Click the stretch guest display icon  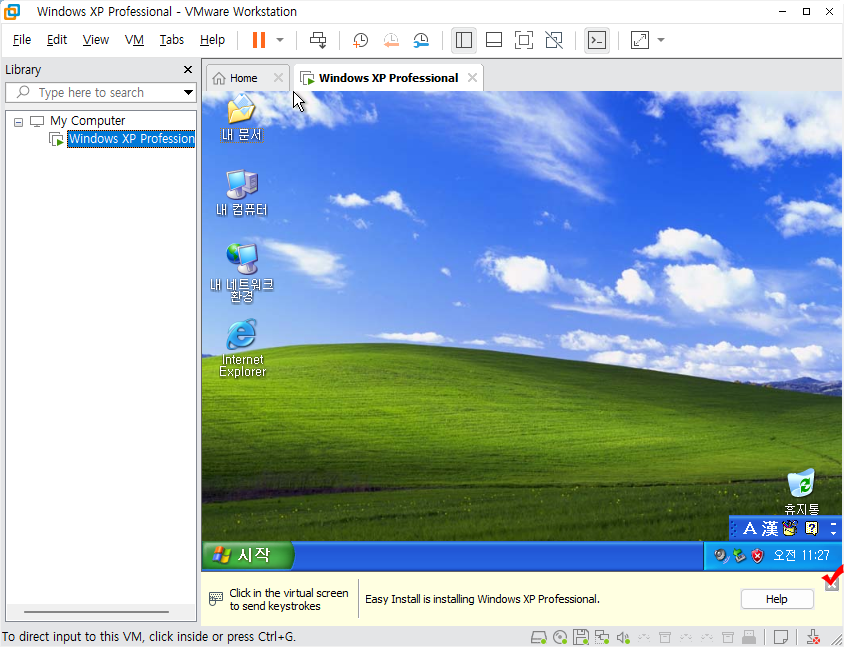pos(639,40)
